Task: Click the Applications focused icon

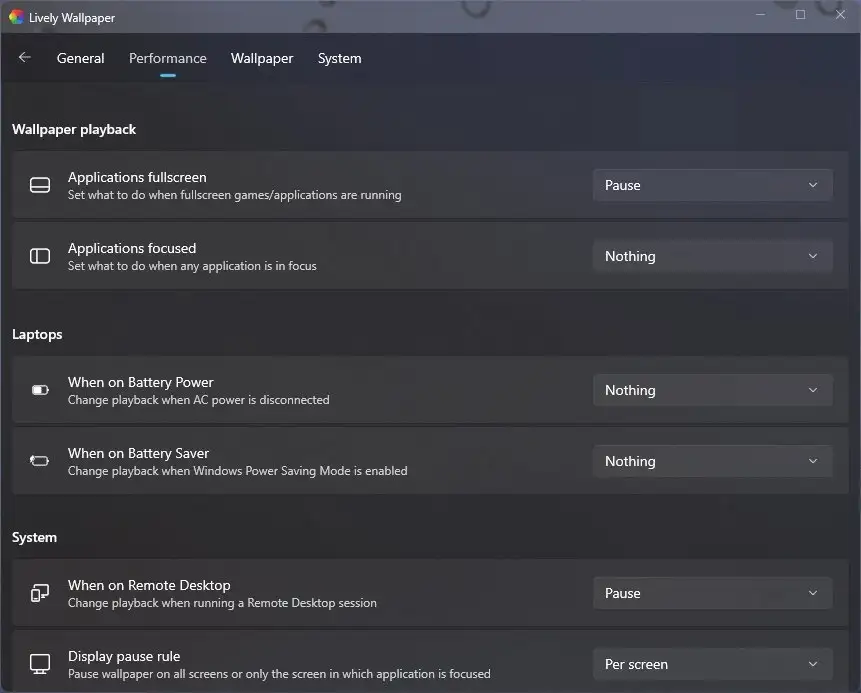Action: pyautogui.click(x=40, y=256)
